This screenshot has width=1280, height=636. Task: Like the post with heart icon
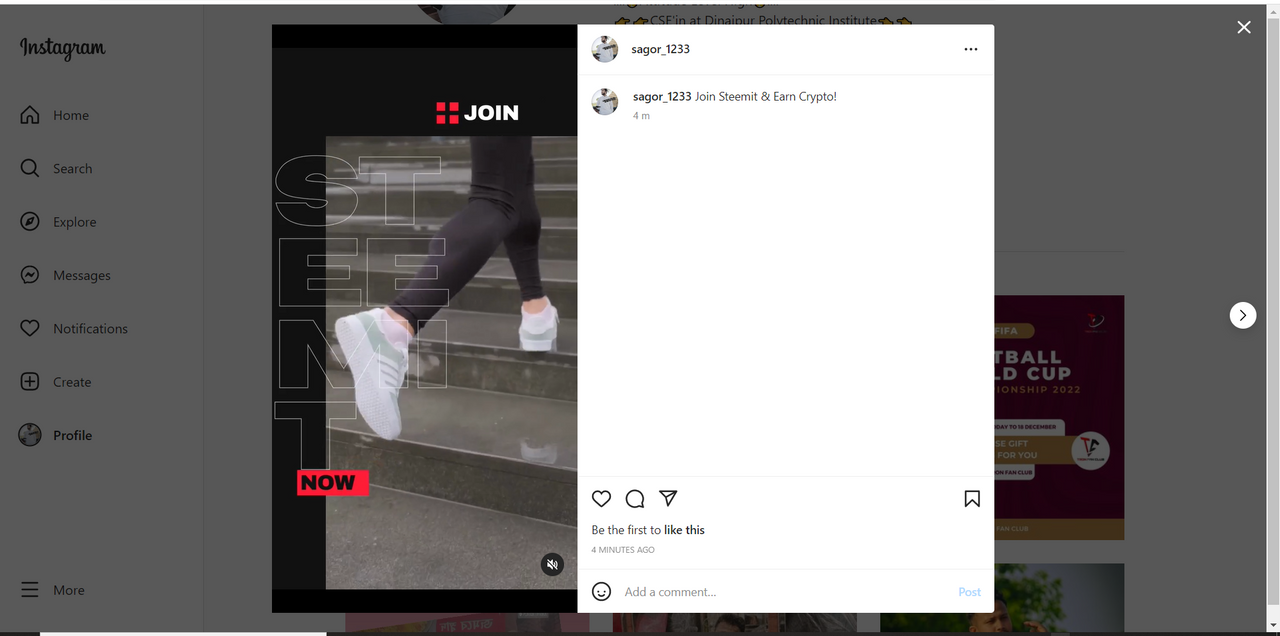(601, 499)
